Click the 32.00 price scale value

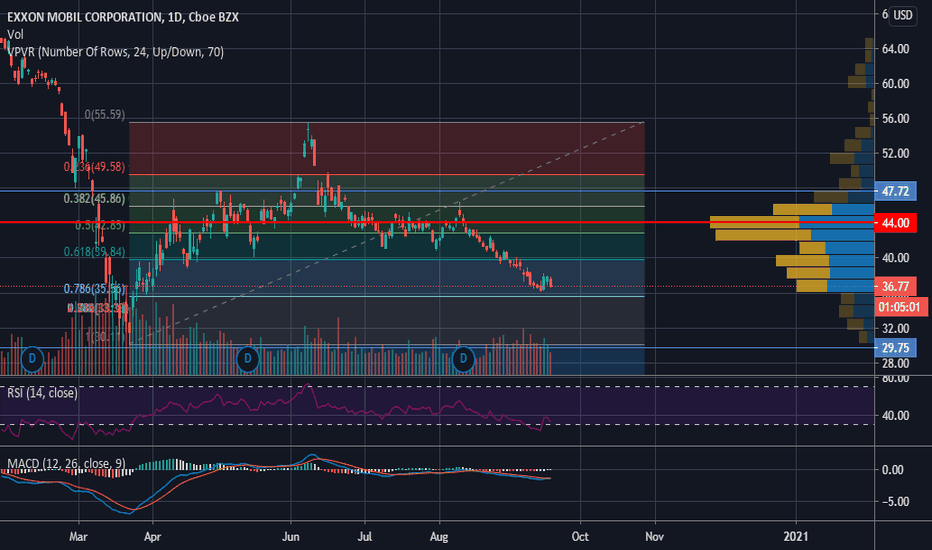[895, 328]
